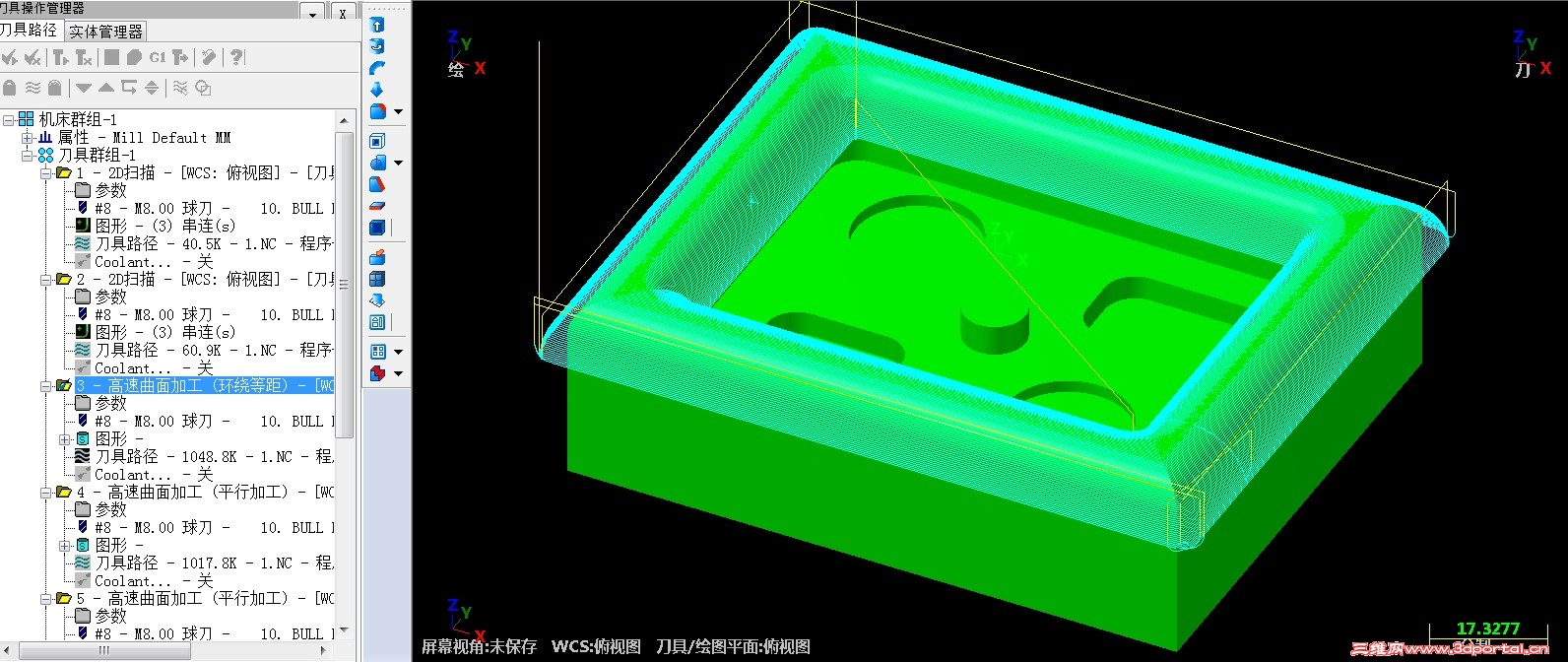1568x662 pixels.
Task: Click 图形 - (3) 串连(s) under operation 2
Action: 165,333
